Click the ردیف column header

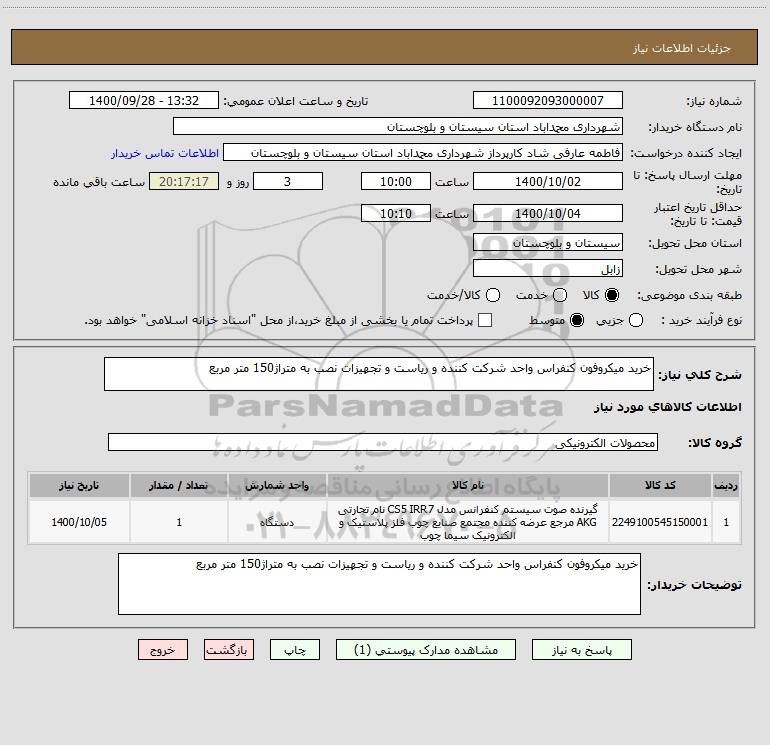(x=726, y=485)
